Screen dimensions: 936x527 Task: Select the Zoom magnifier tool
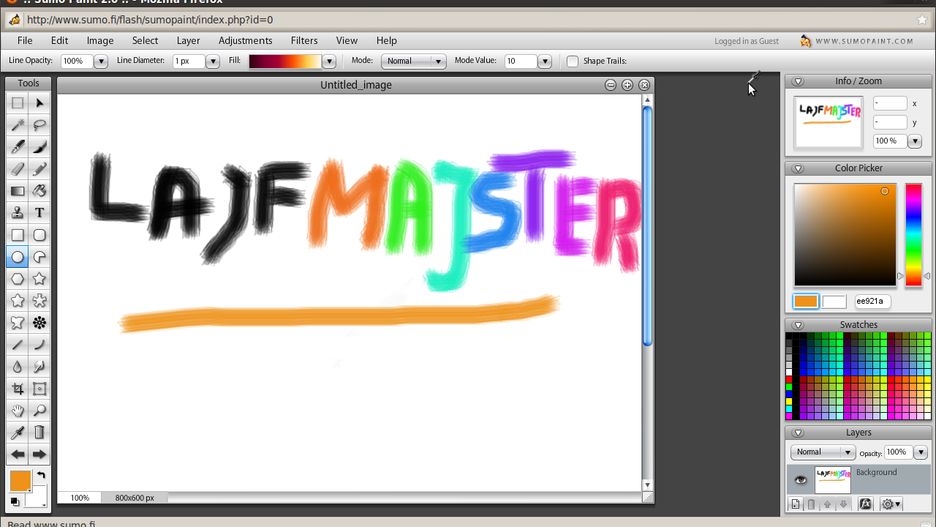coord(39,411)
